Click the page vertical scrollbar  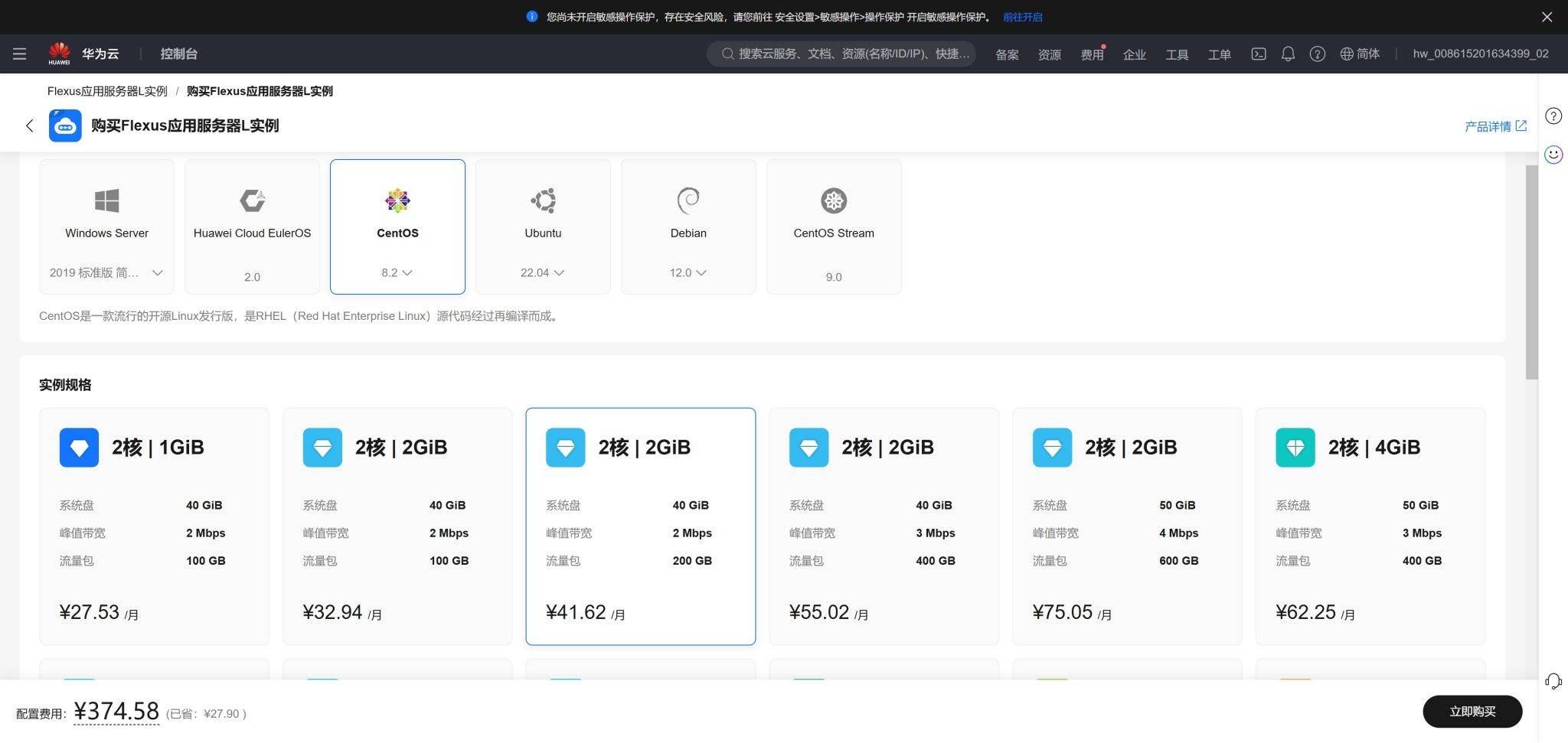pyautogui.click(x=1531, y=272)
